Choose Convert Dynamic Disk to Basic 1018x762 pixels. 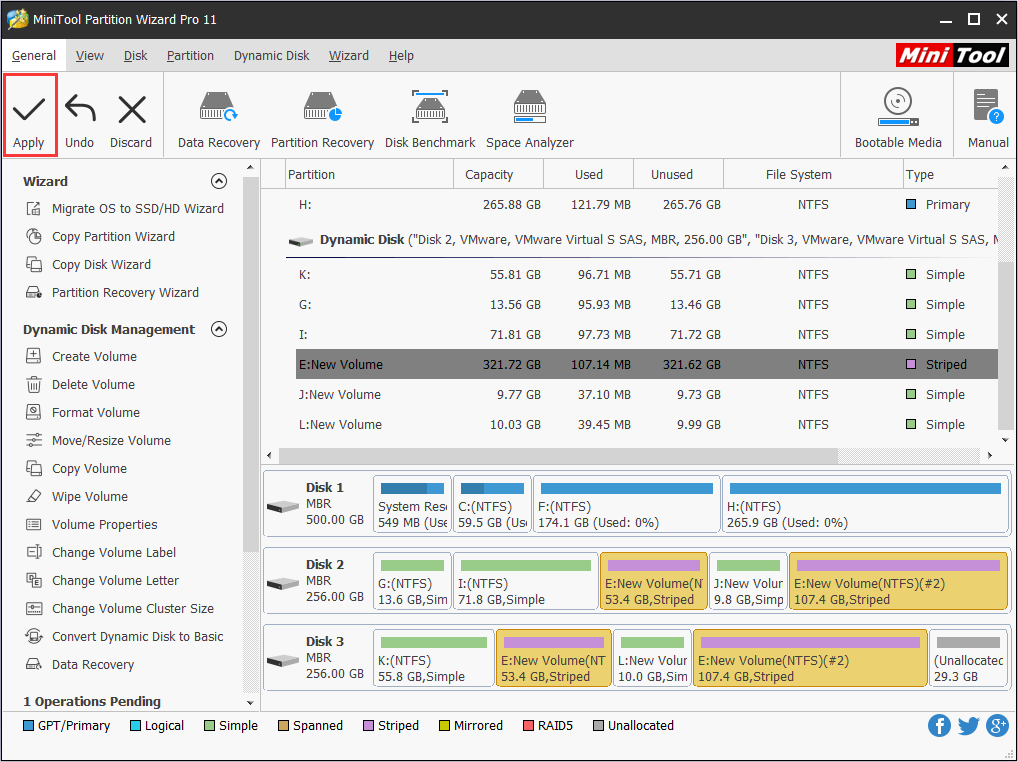pyautogui.click(x=124, y=635)
